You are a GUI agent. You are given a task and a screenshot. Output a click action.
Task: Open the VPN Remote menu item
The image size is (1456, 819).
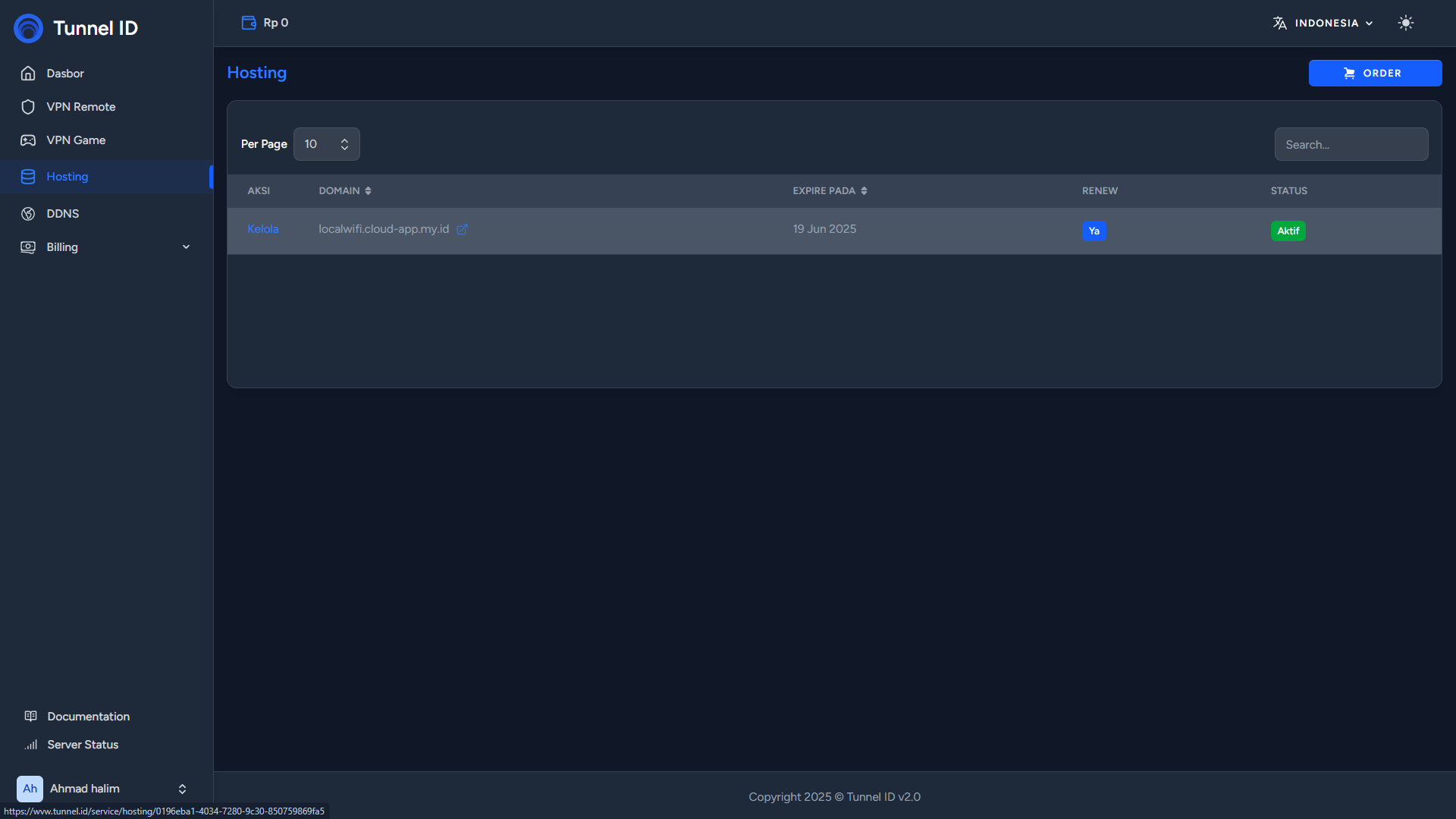click(80, 107)
